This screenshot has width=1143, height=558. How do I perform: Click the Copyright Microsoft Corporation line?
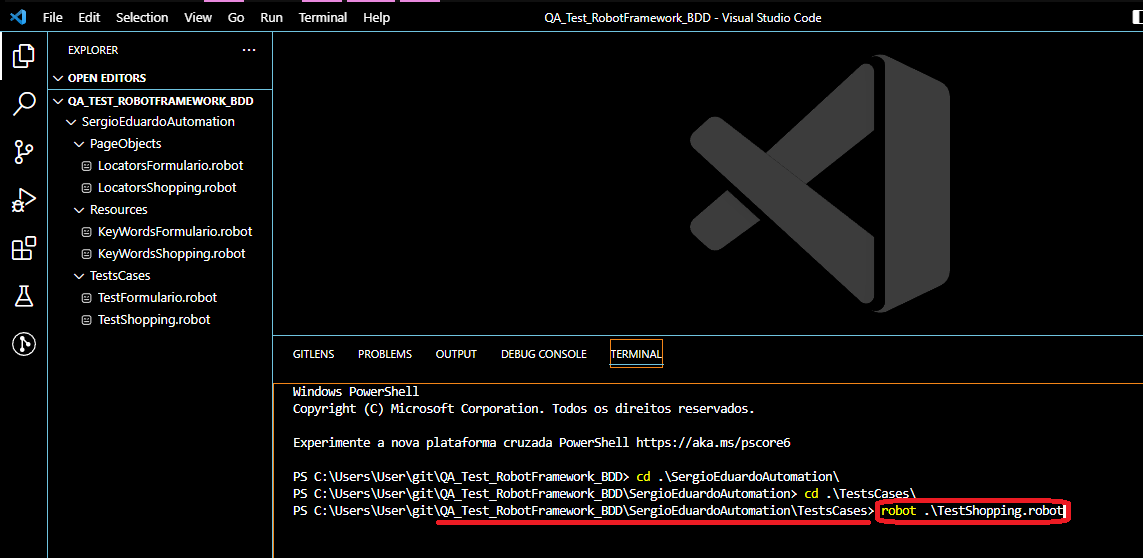click(x=523, y=408)
